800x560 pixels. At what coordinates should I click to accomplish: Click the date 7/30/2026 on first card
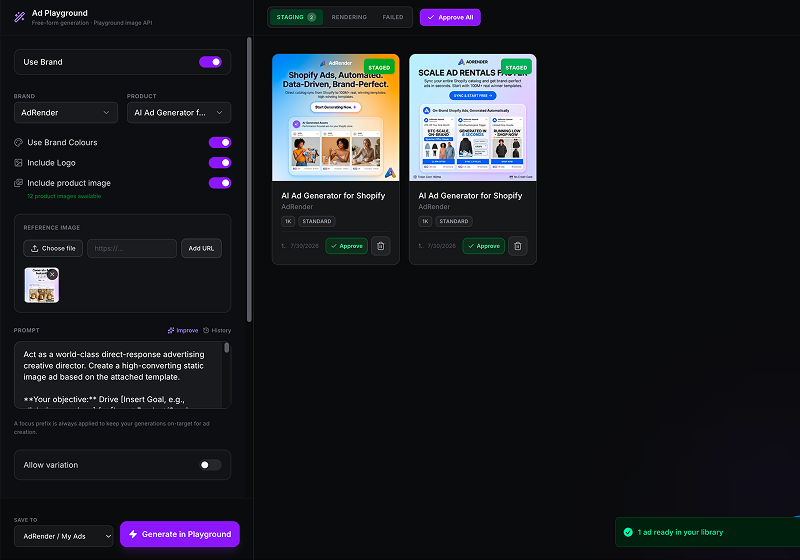click(x=305, y=246)
